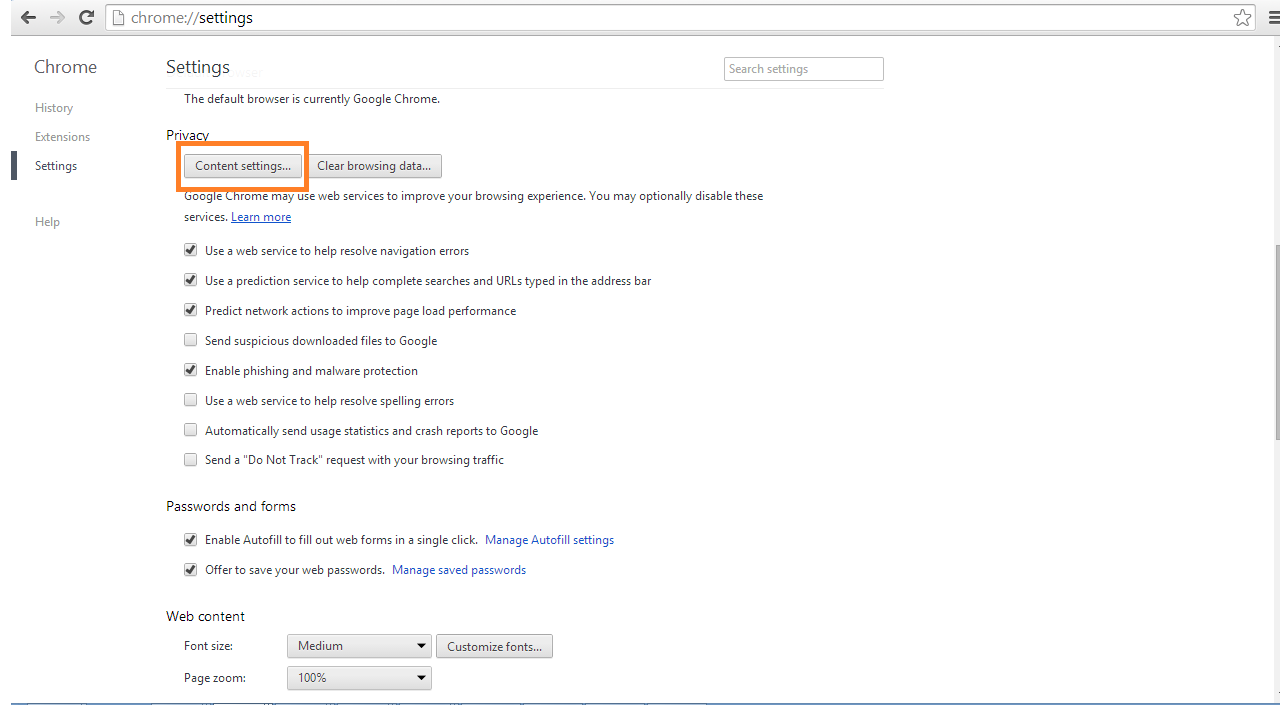
Task: Click the Privacy section heading
Action: click(188, 135)
